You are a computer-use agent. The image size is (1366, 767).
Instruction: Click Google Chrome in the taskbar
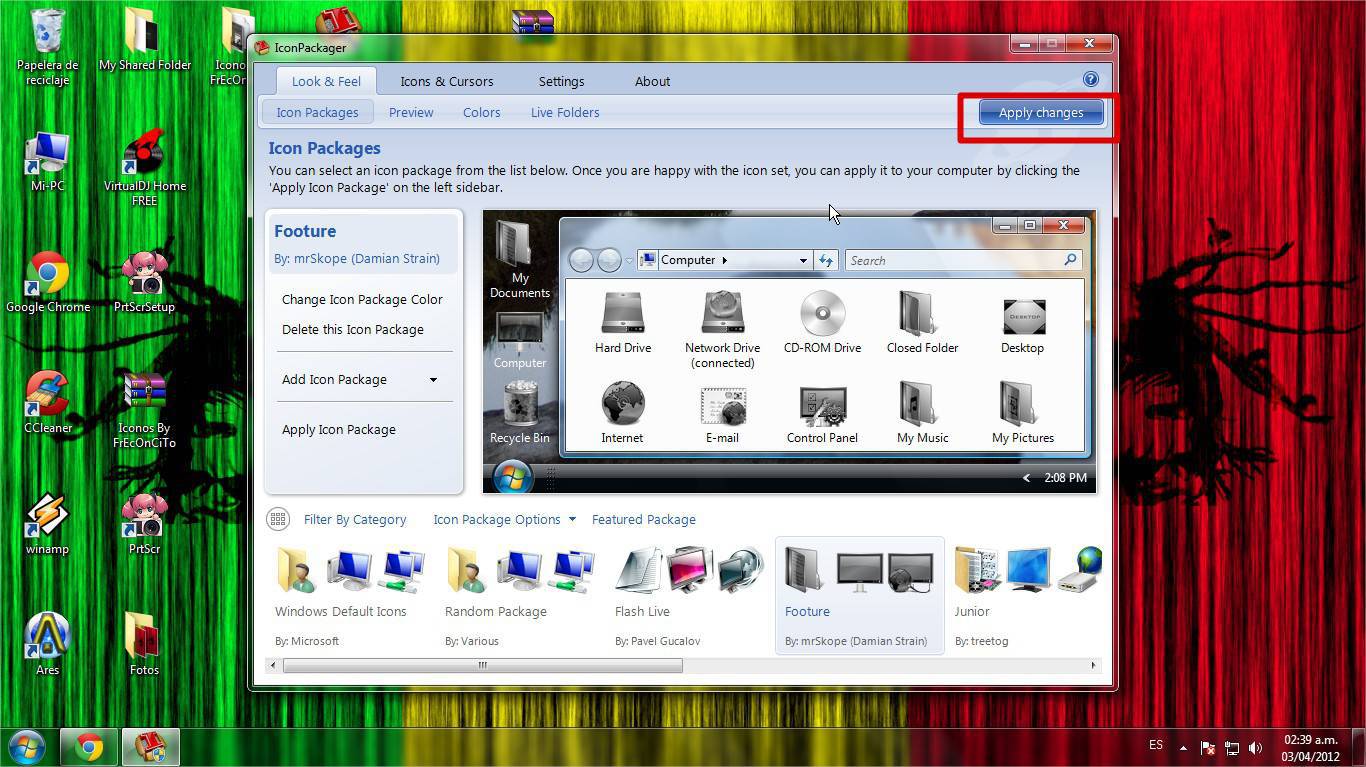point(89,747)
